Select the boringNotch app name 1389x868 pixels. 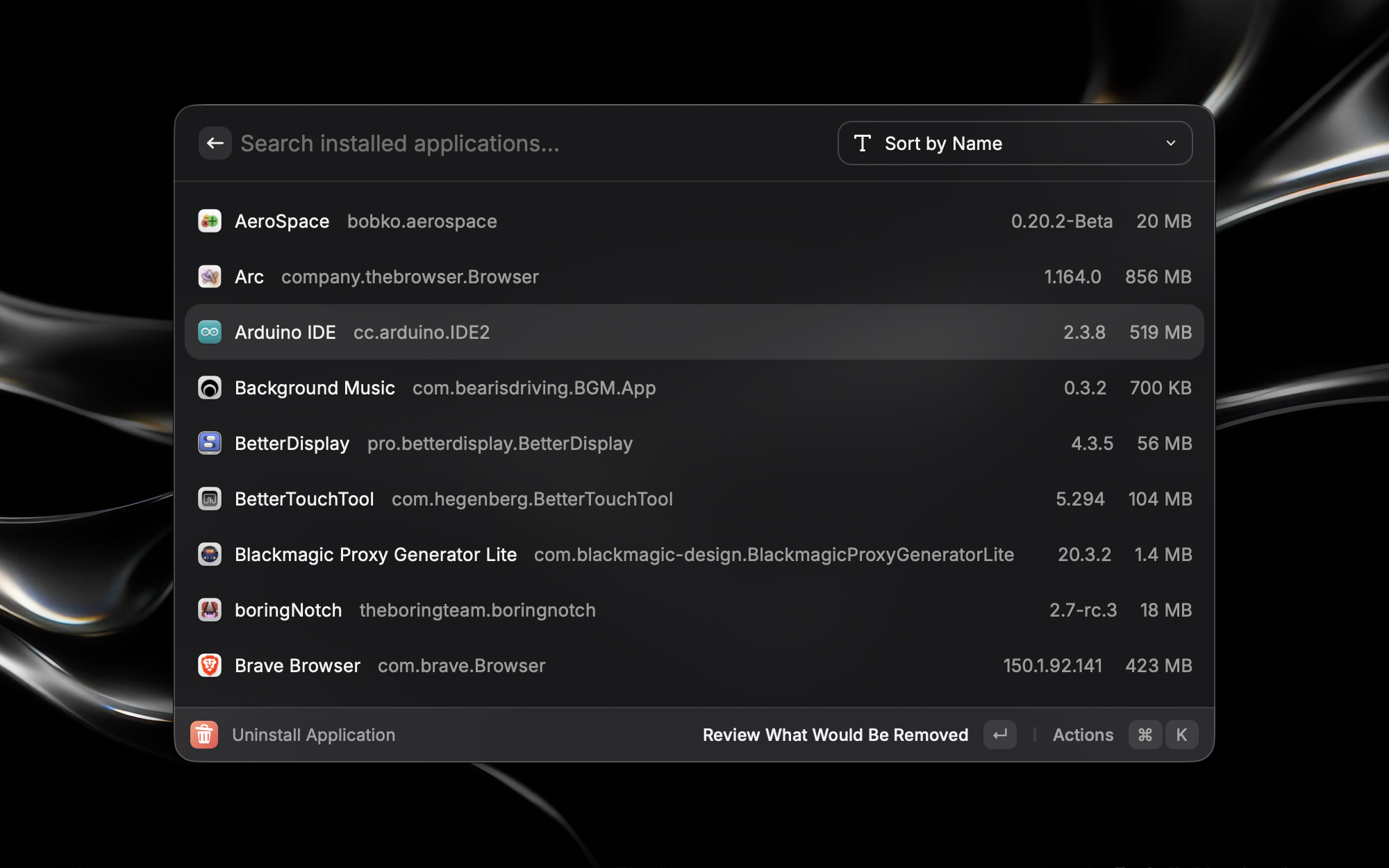point(288,610)
